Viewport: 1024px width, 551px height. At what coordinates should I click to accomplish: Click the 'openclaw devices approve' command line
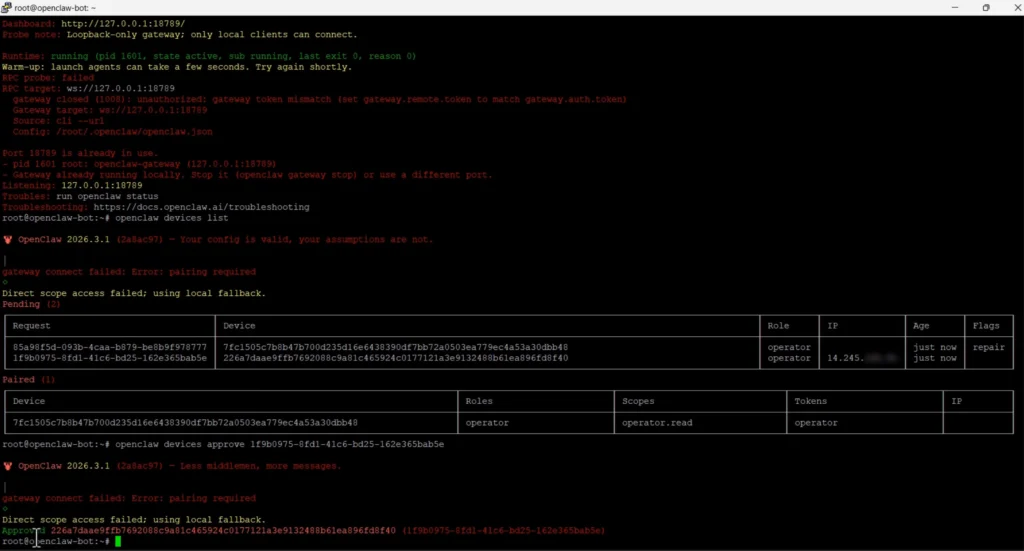pyautogui.click(x=280, y=444)
